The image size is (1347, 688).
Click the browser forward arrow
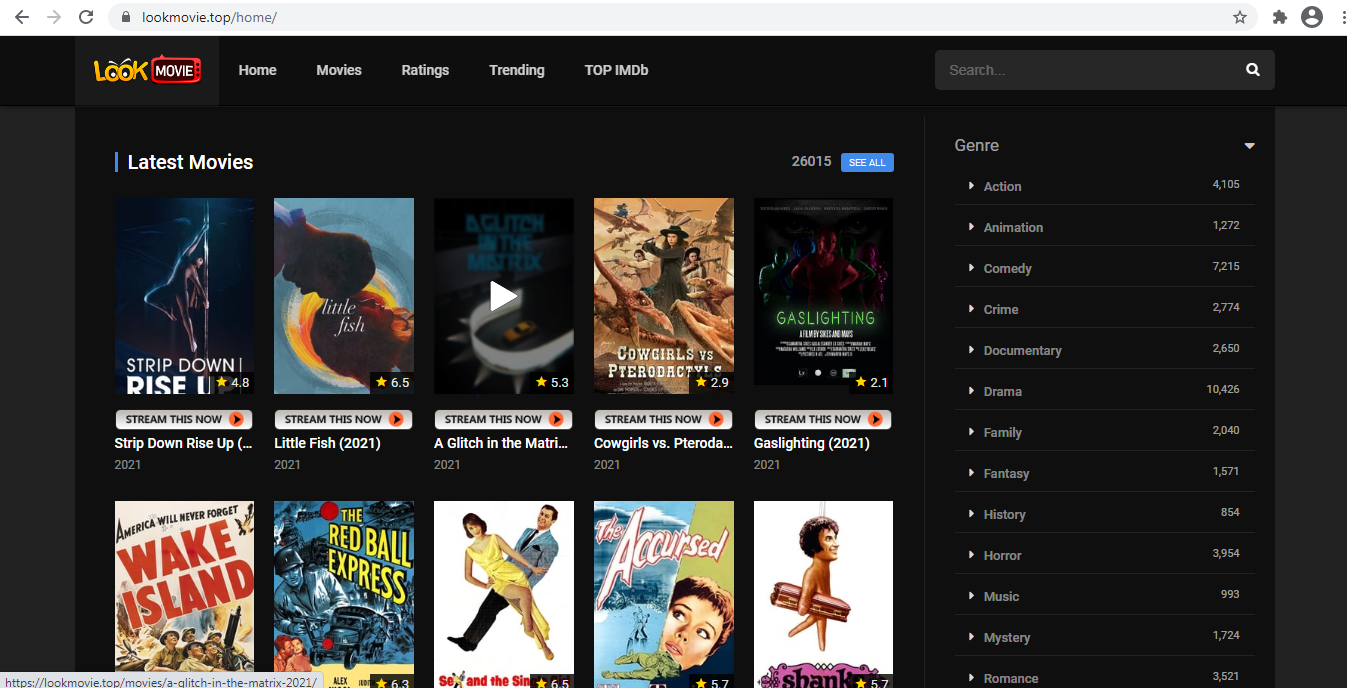[54, 17]
